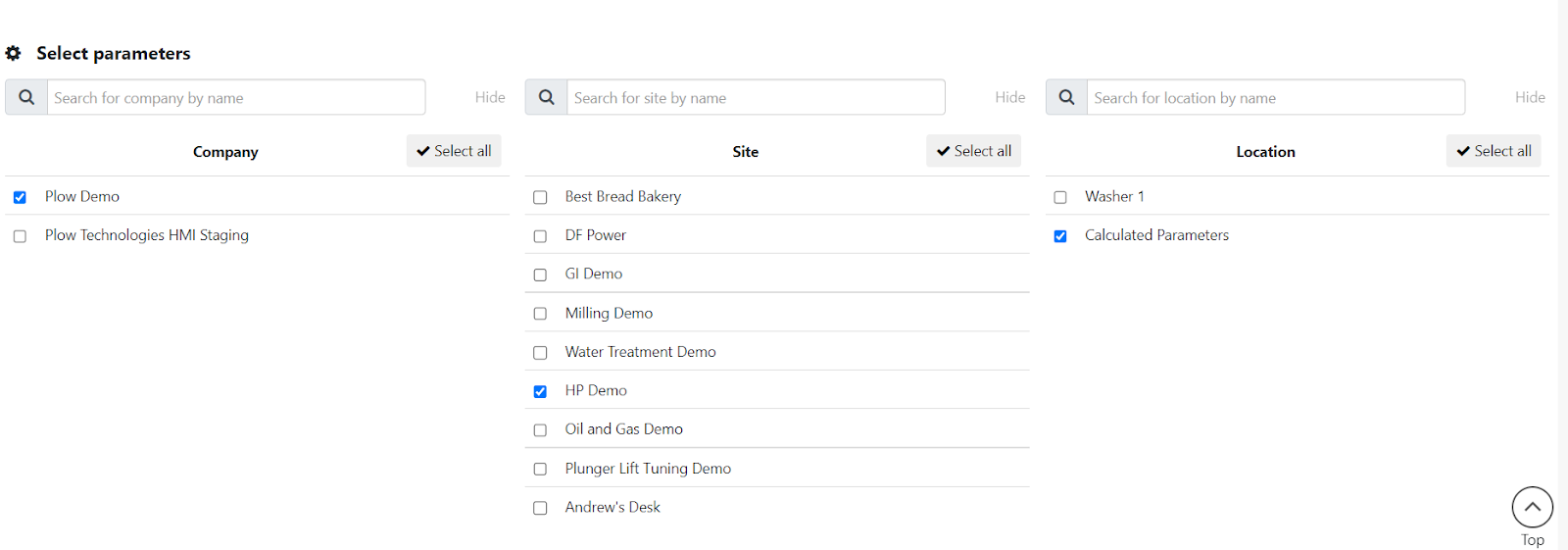Select all locations
Screen dimensions: 1568x550
[1494, 151]
